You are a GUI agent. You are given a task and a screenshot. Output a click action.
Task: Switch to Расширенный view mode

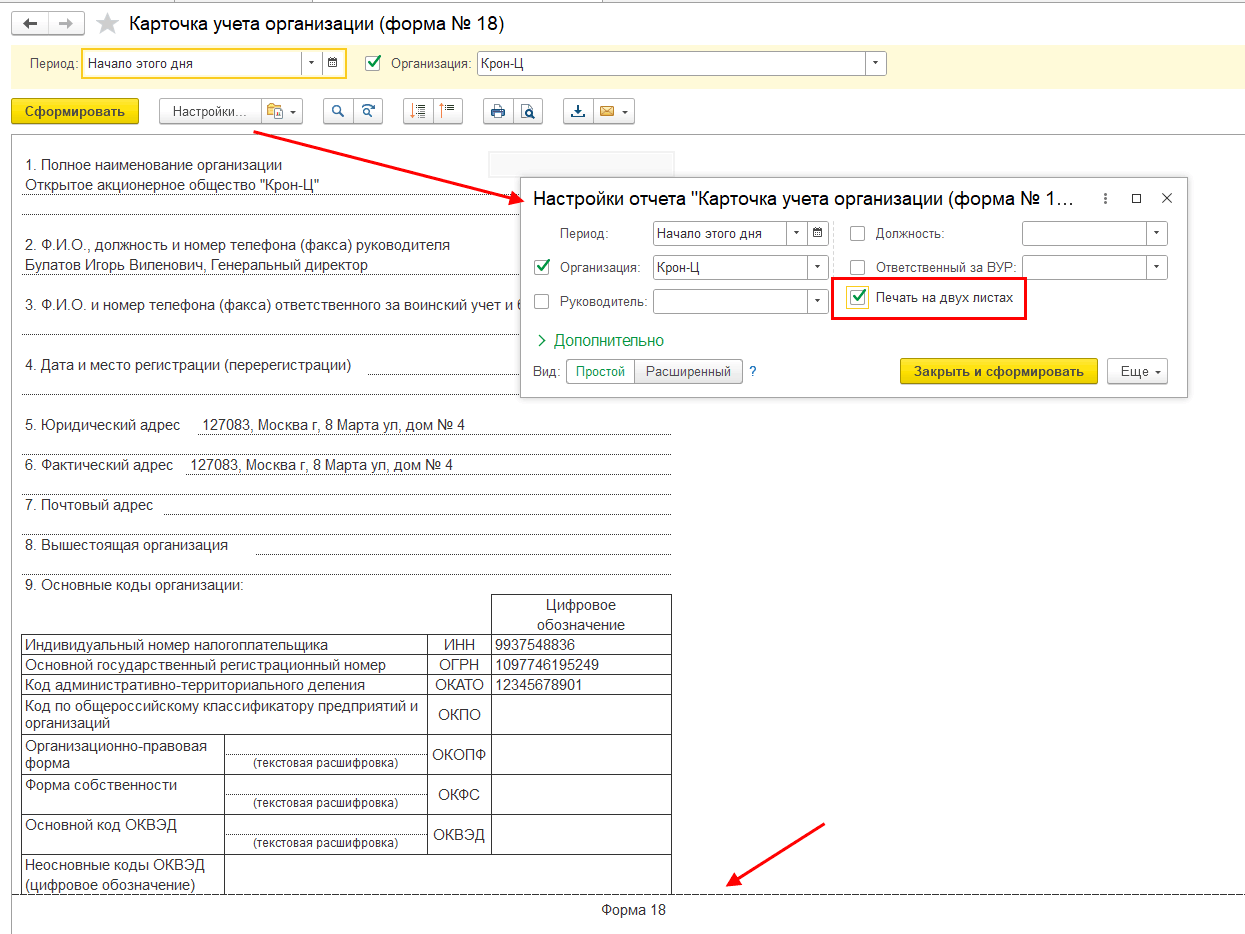click(688, 371)
